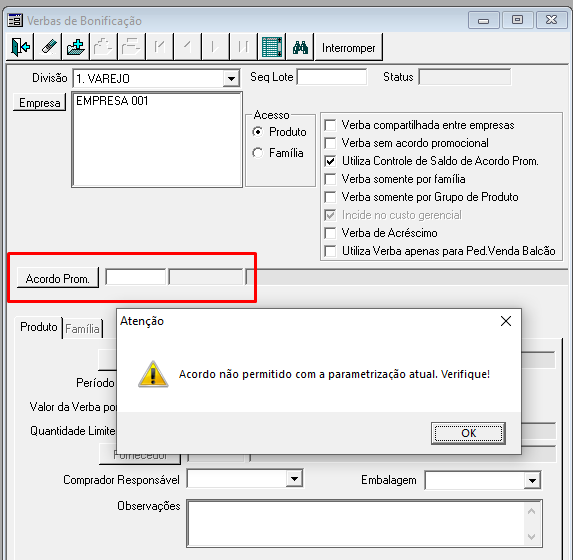The image size is (573, 560).
Task: Click Incide no custo gerencial checkbox
Action: (x=330, y=215)
